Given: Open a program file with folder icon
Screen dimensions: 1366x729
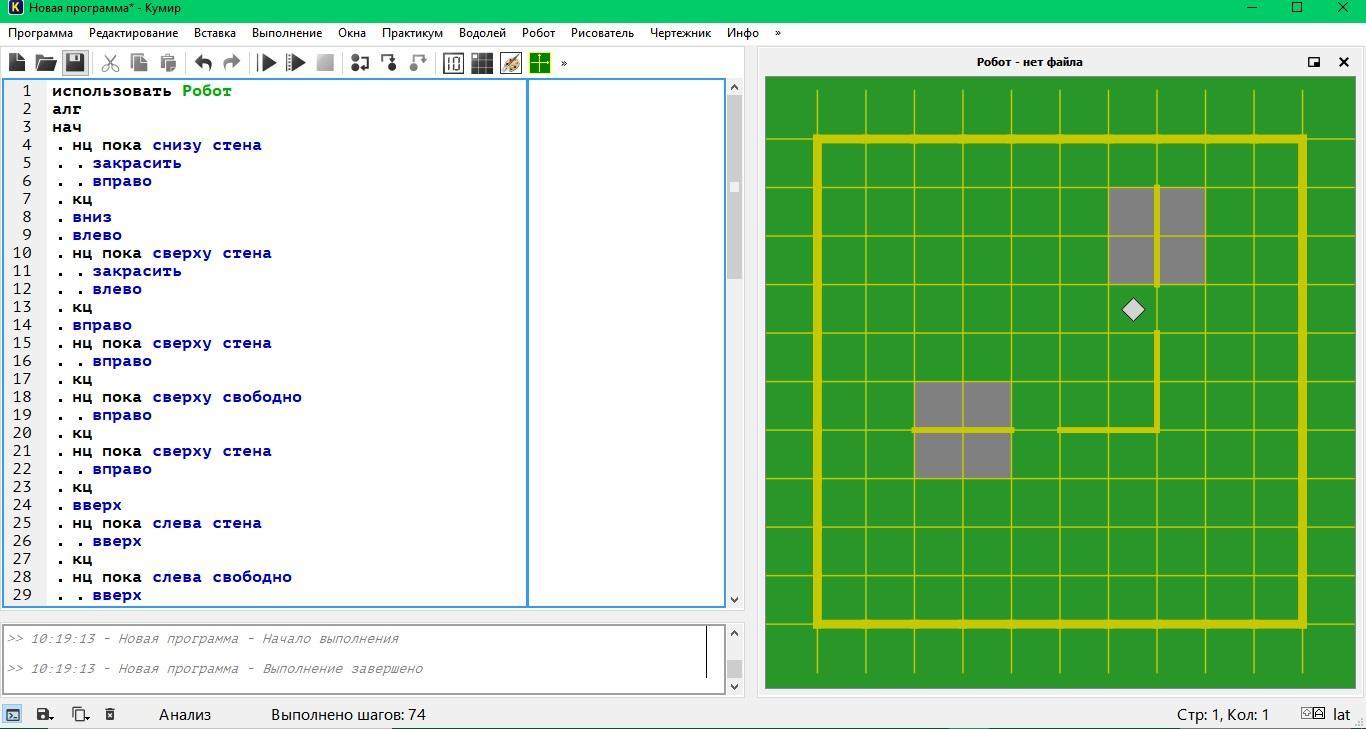Looking at the screenshot, I should click(x=46, y=63).
